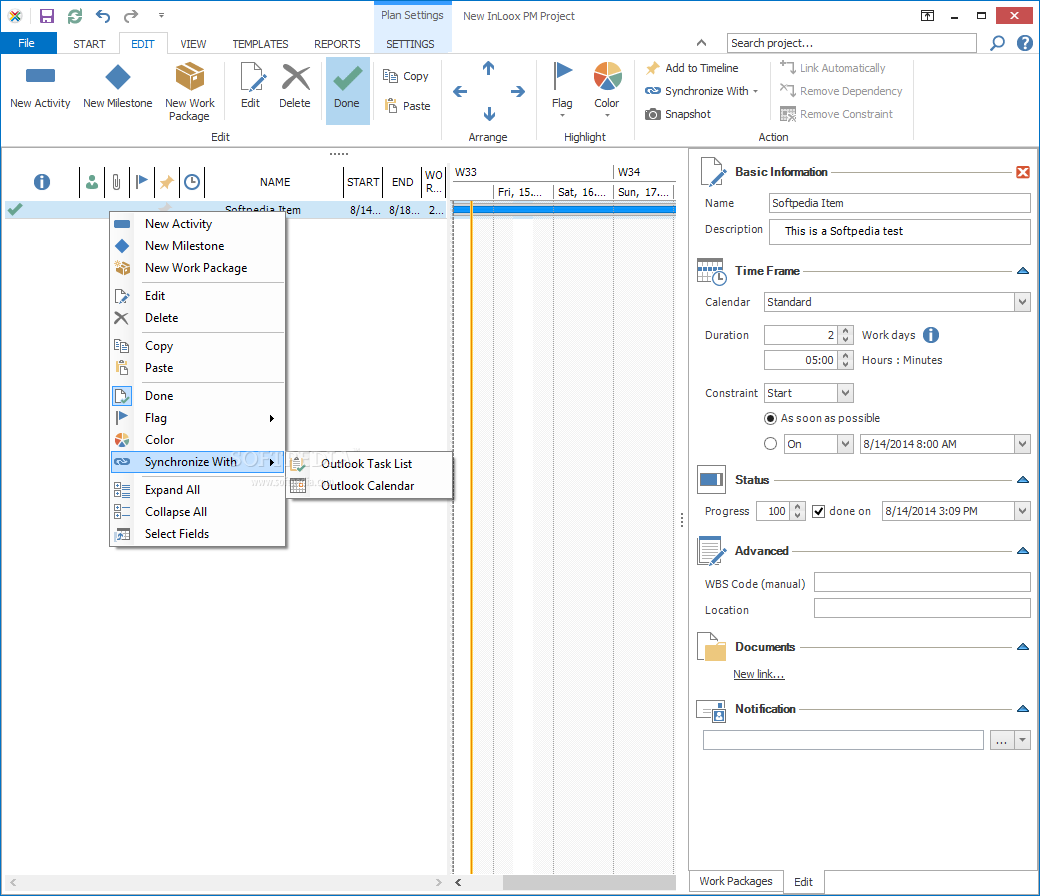
Task: Switch to the START ribbon tab
Action: [x=89, y=44]
